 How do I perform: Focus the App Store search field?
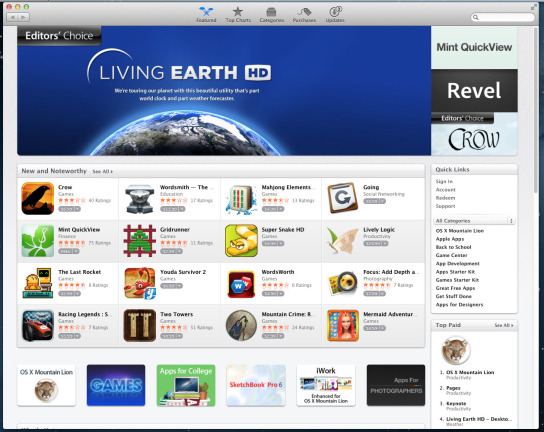(x=502, y=17)
